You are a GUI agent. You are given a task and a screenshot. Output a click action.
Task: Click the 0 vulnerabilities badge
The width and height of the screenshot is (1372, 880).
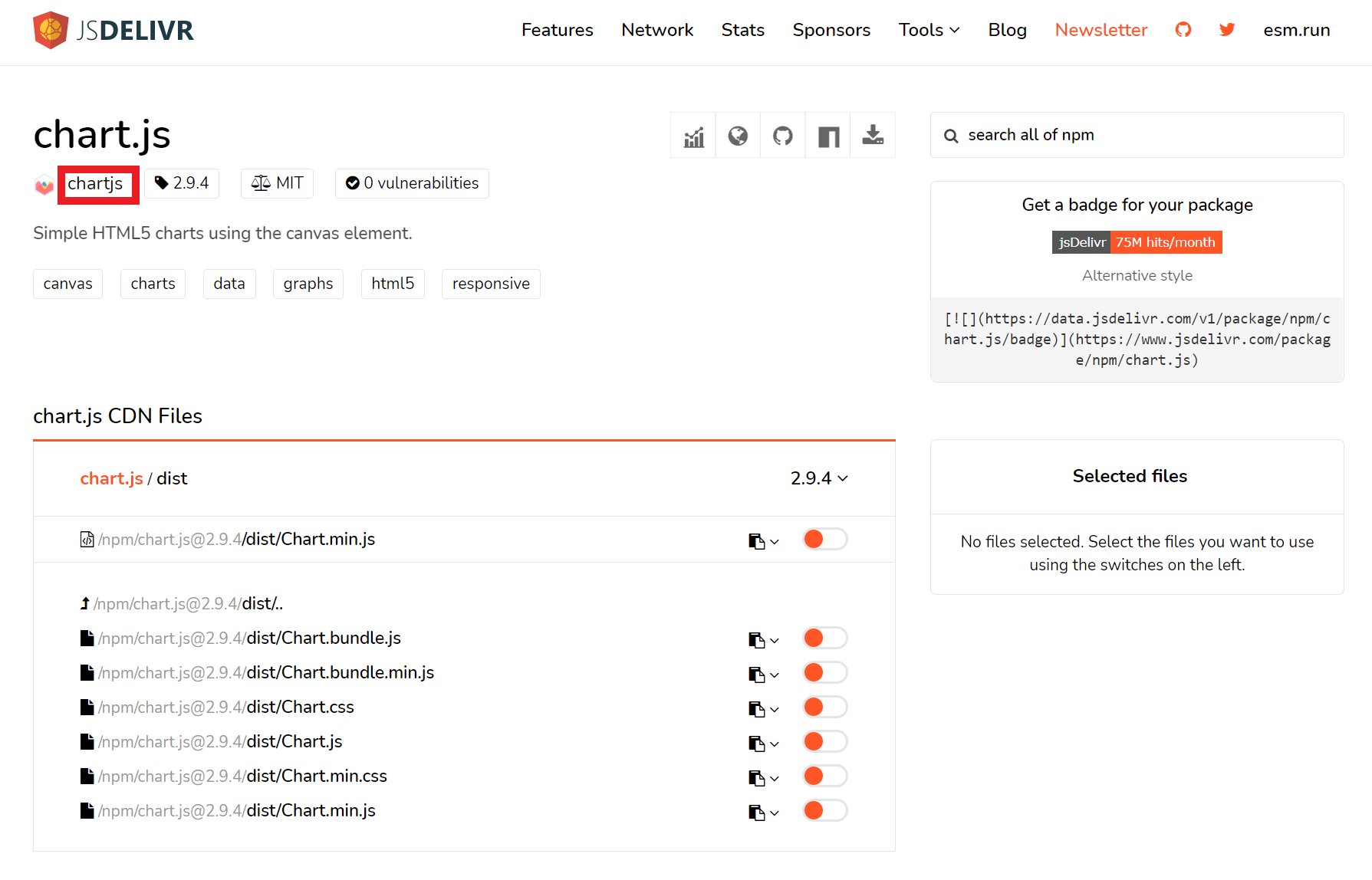412,183
